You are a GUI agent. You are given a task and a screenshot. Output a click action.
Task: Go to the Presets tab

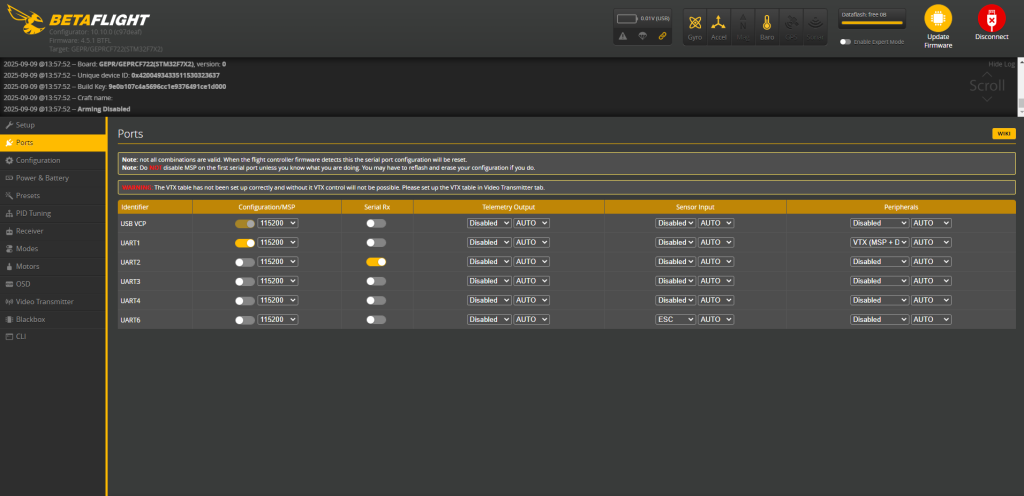pyautogui.click(x=53, y=195)
